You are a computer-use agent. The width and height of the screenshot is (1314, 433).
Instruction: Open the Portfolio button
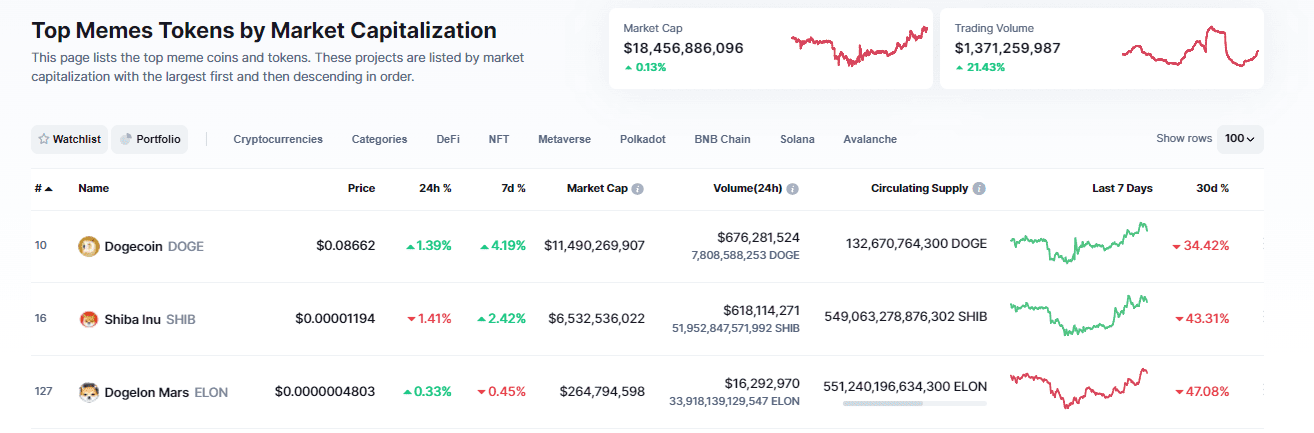[x=150, y=139]
